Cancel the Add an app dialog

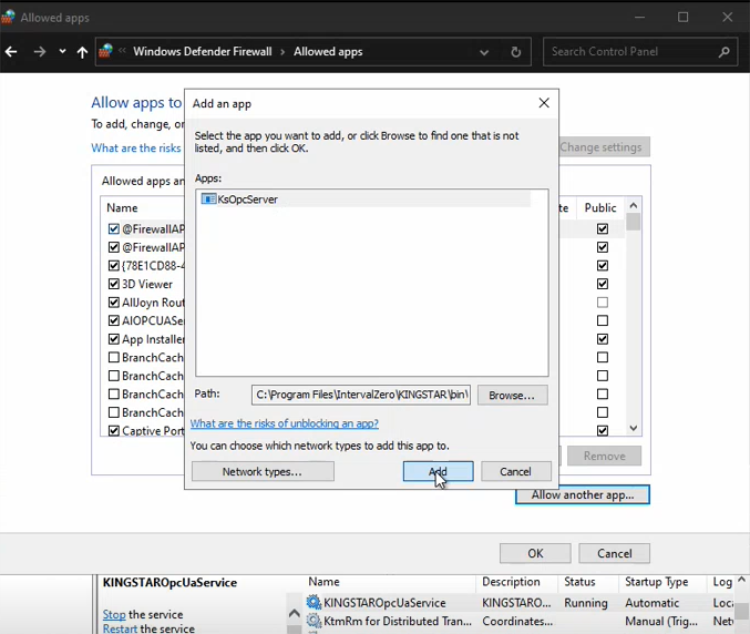tap(516, 471)
